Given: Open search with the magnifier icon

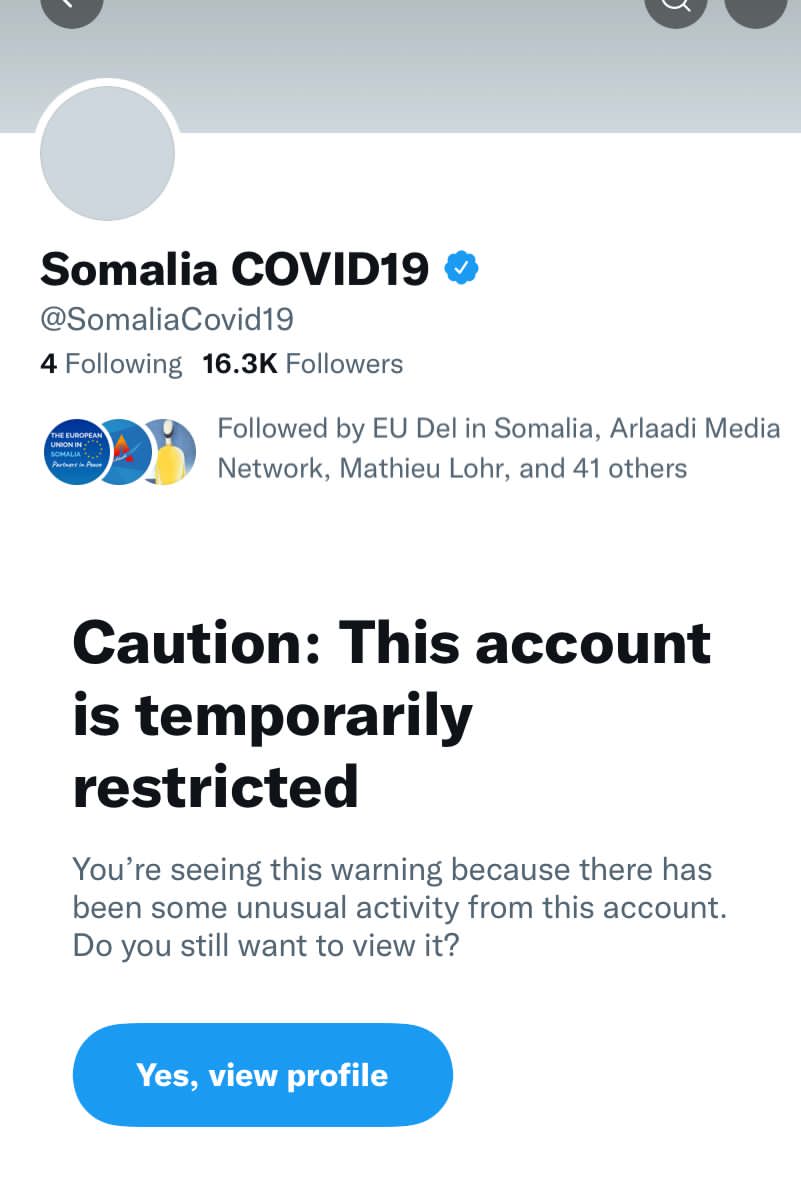Looking at the screenshot, I should 676,8.
